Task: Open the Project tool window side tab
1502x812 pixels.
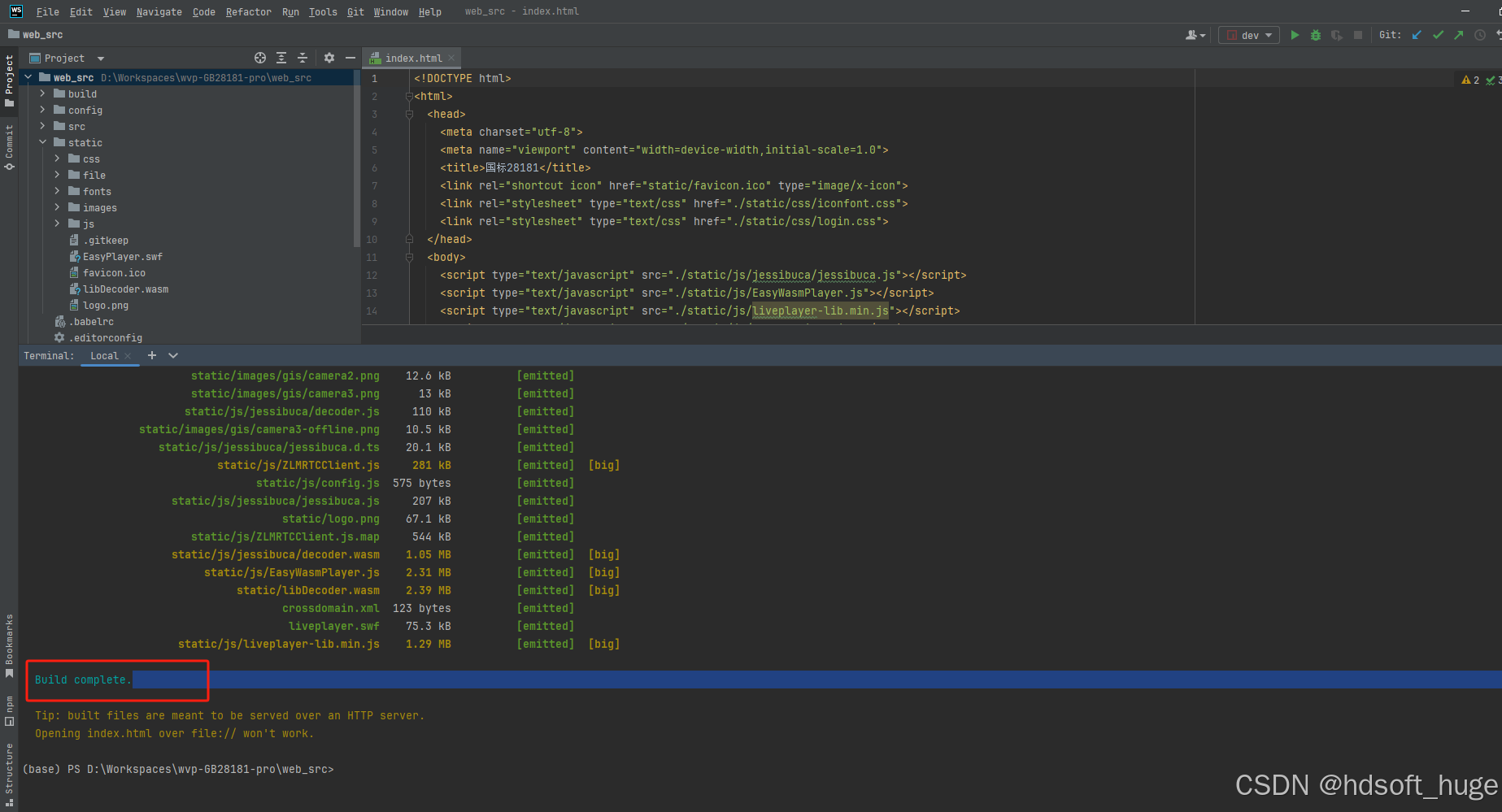Action: 9,80
